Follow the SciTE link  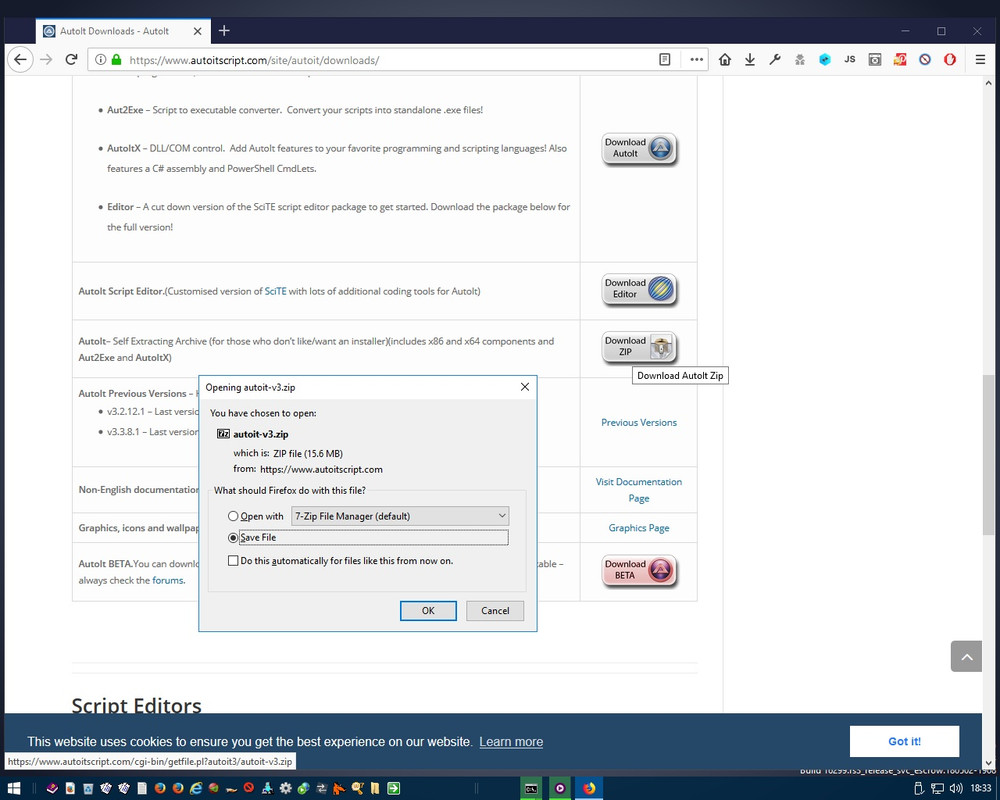pos(276,291)
